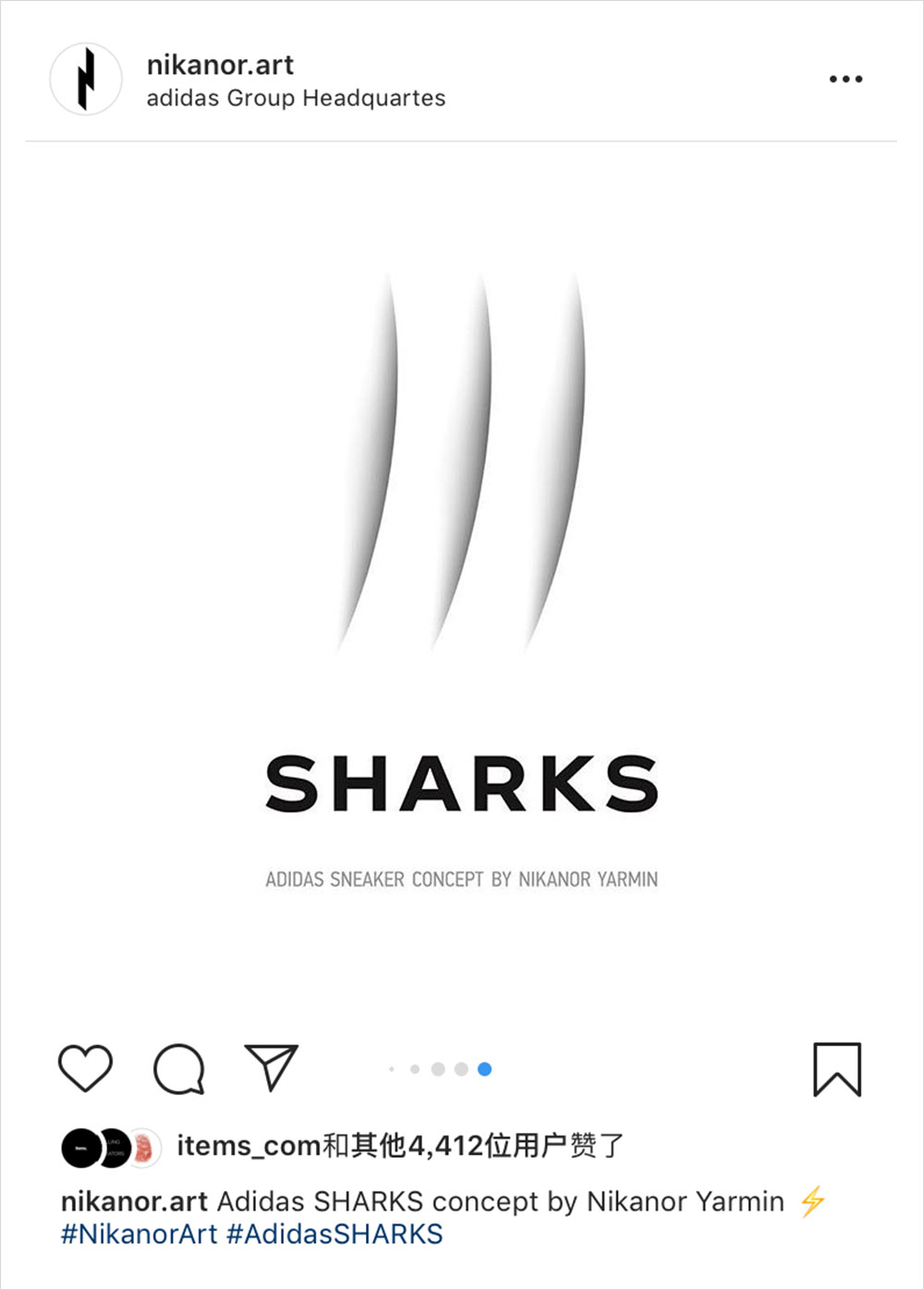Viewport: 924px width, 1290px height.
Task: Tap the overlapping liker avatars
Action: [x=111, y=1148]
